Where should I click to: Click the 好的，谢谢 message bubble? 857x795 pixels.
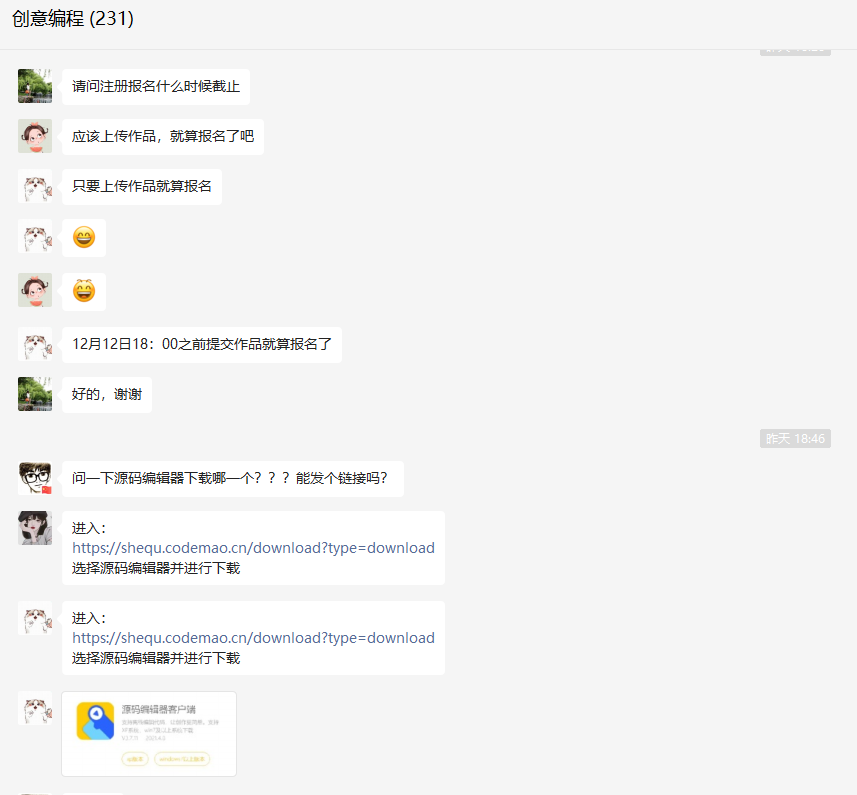coord(106,394)
